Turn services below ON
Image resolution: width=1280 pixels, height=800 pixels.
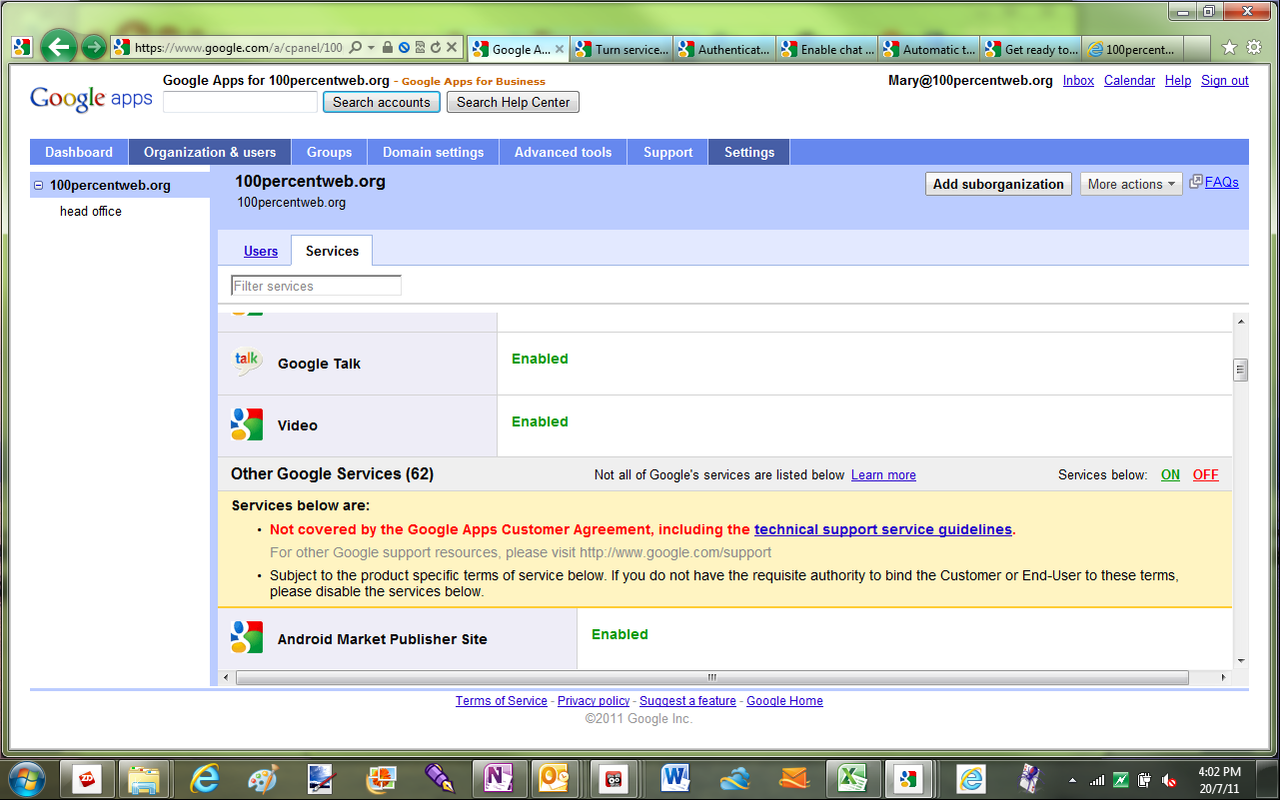click(1170, 475)
